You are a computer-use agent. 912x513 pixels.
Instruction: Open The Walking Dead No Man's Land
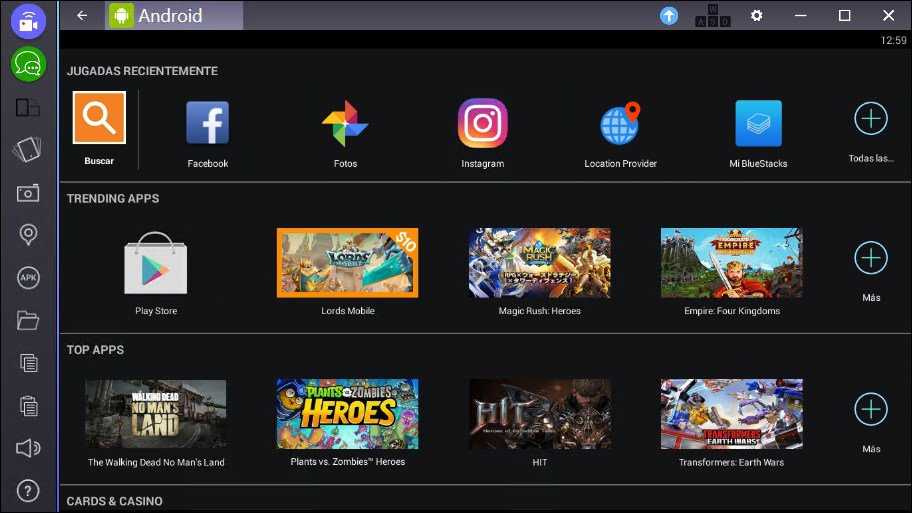click(x=156, y=414)
